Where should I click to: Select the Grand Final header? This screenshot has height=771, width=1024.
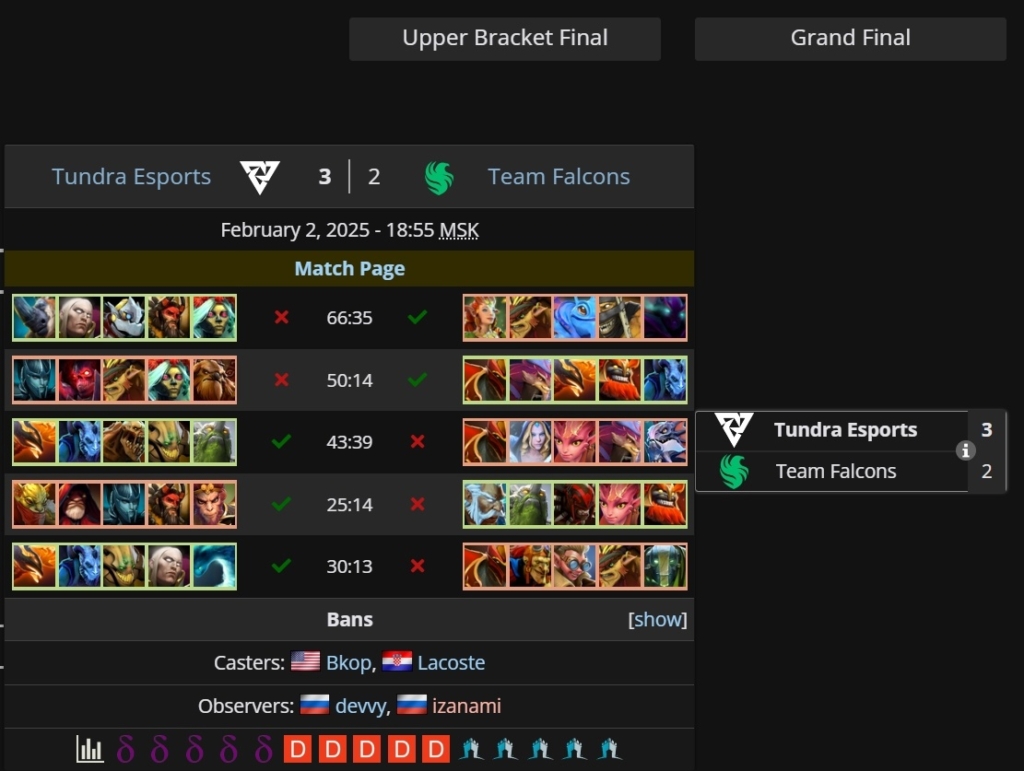(x=850, y=39)
